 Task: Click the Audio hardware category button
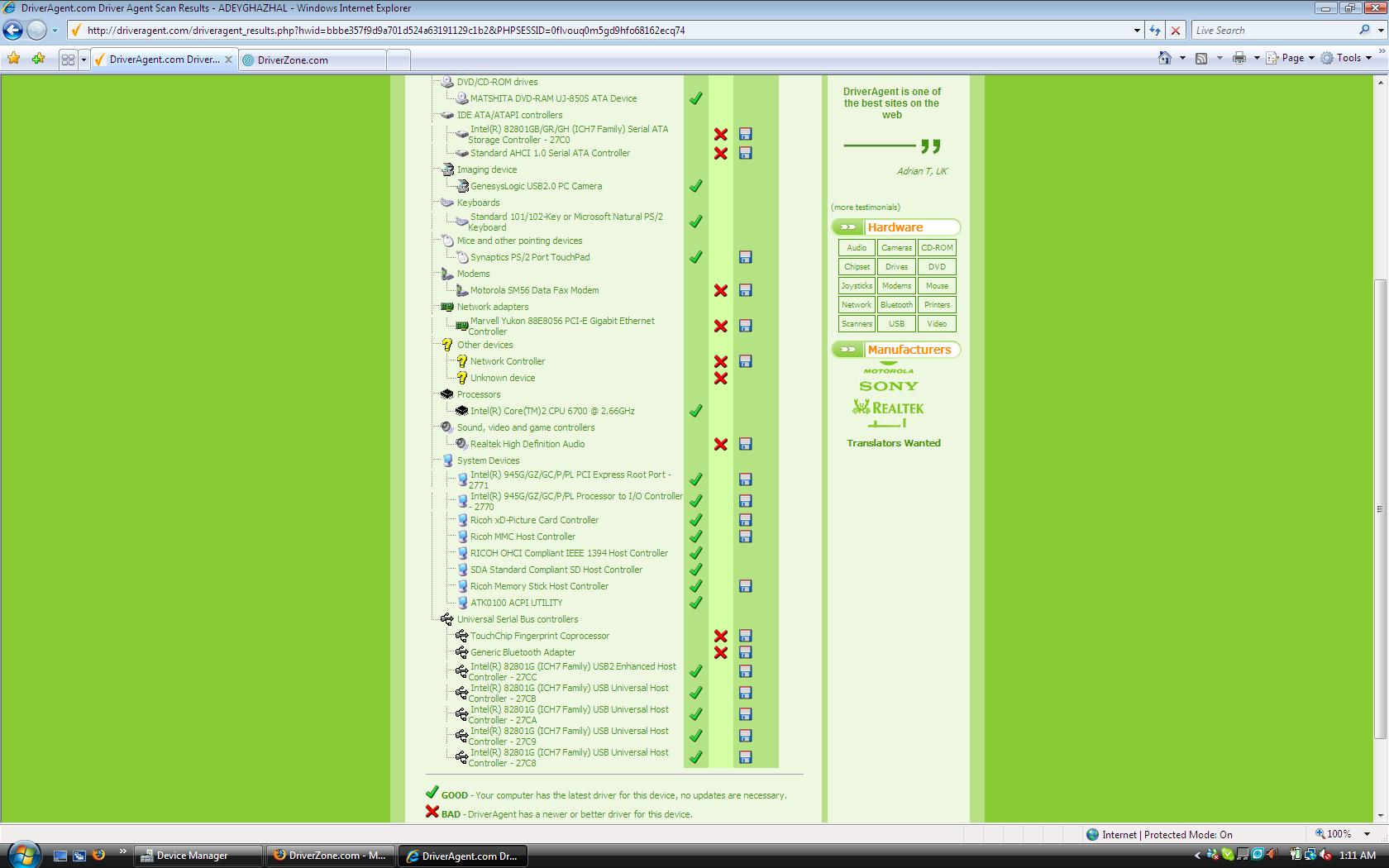pos(857,248)
